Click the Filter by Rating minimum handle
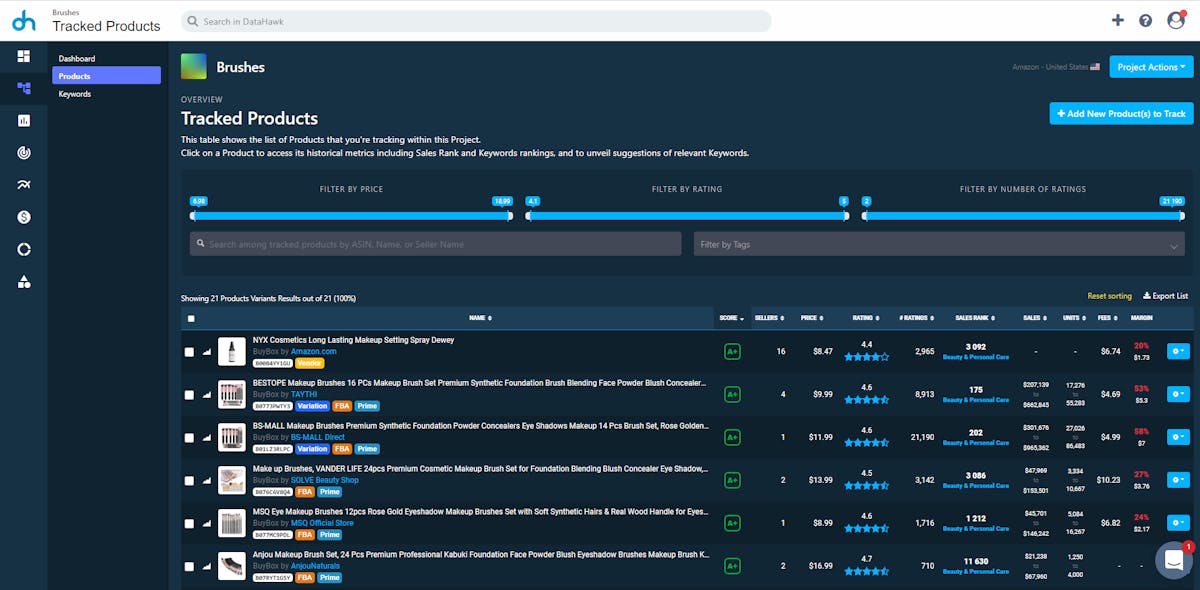This screenshot has width=1200, height=590. 528,215
